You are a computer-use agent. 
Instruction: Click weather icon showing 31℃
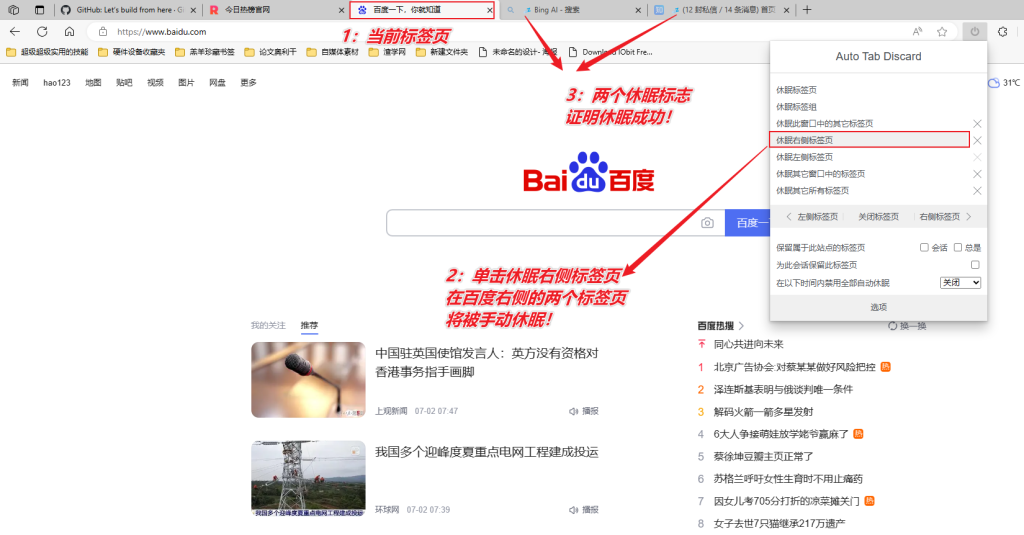(993, 83)
